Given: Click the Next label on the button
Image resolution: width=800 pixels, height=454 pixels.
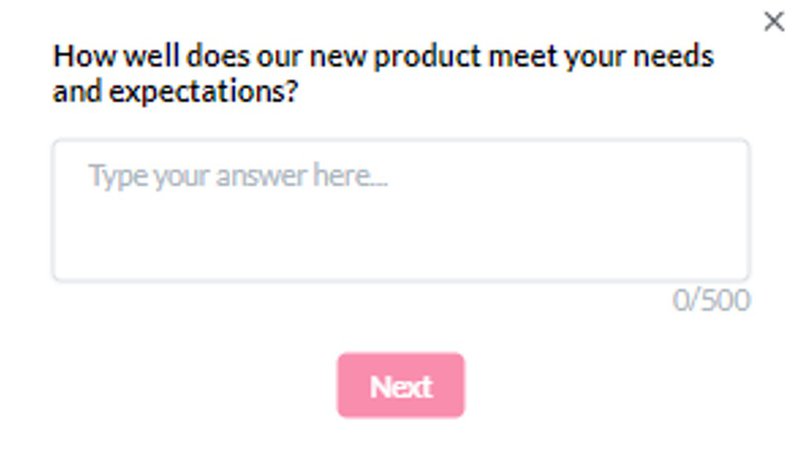Looking at the screenshot, I should click(x=400, y=386).
